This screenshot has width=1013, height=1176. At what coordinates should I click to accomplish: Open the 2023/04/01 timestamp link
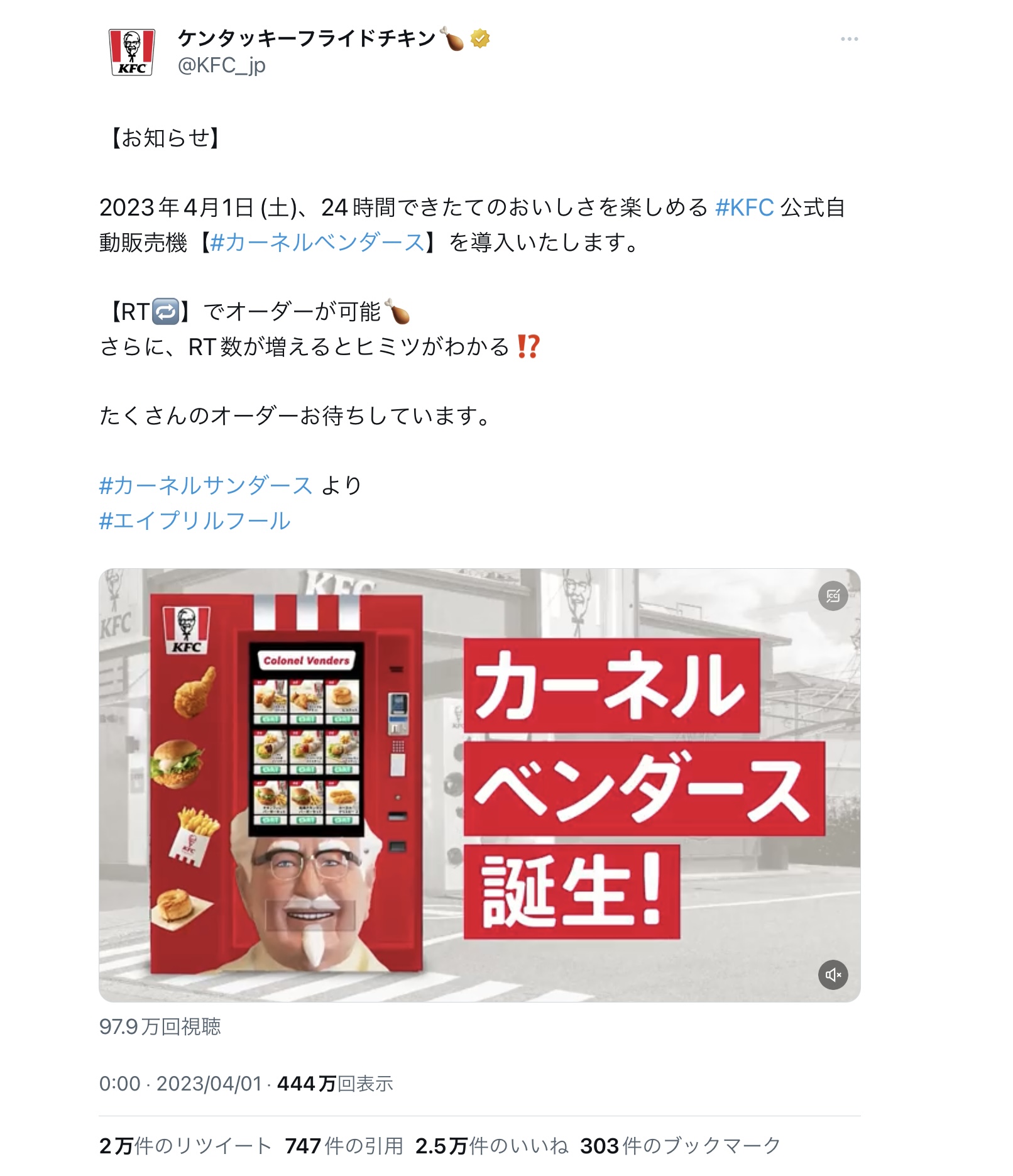pos(209,1084)
